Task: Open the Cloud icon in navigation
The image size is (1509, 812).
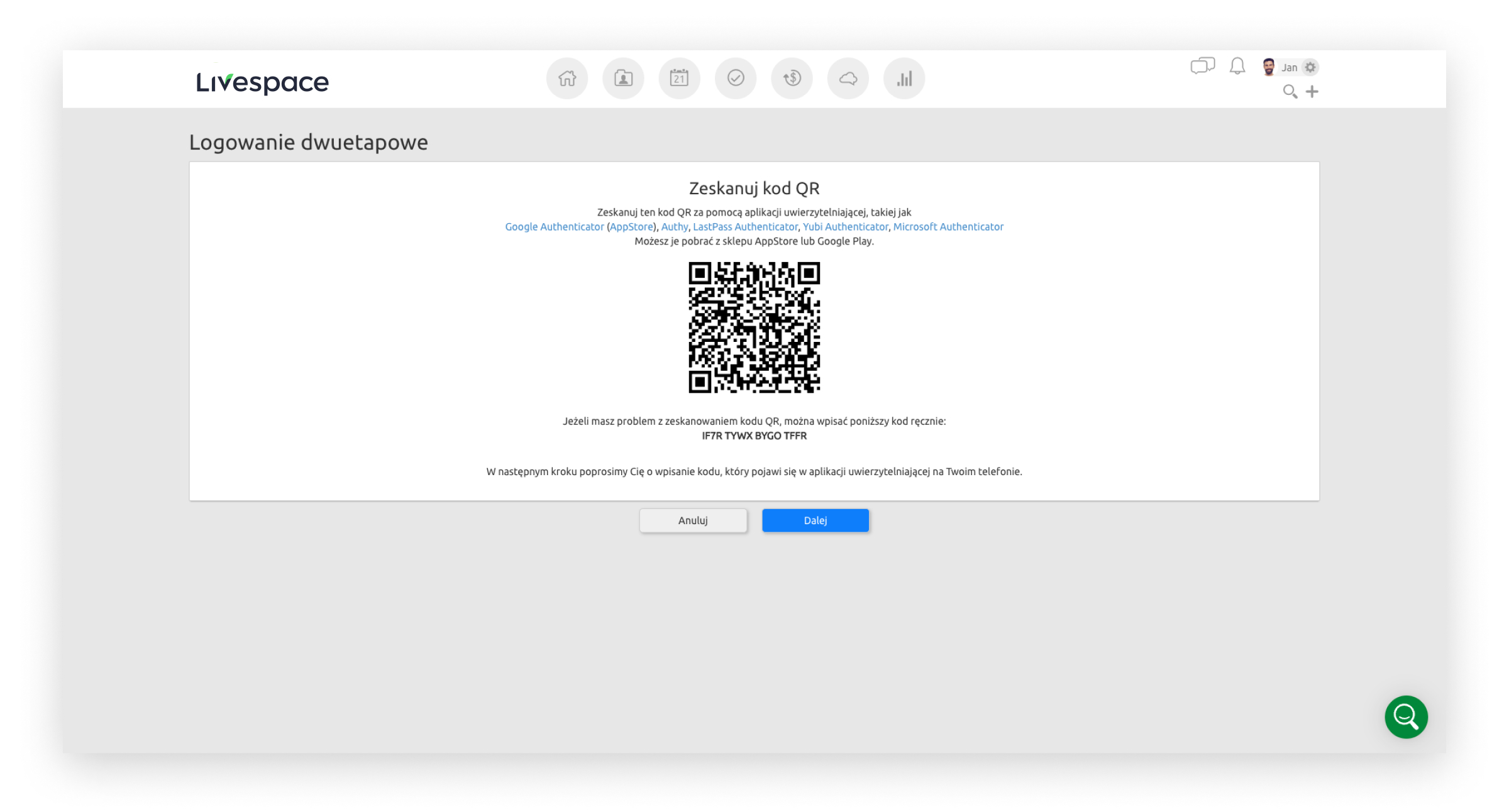Action: point(848,79)
